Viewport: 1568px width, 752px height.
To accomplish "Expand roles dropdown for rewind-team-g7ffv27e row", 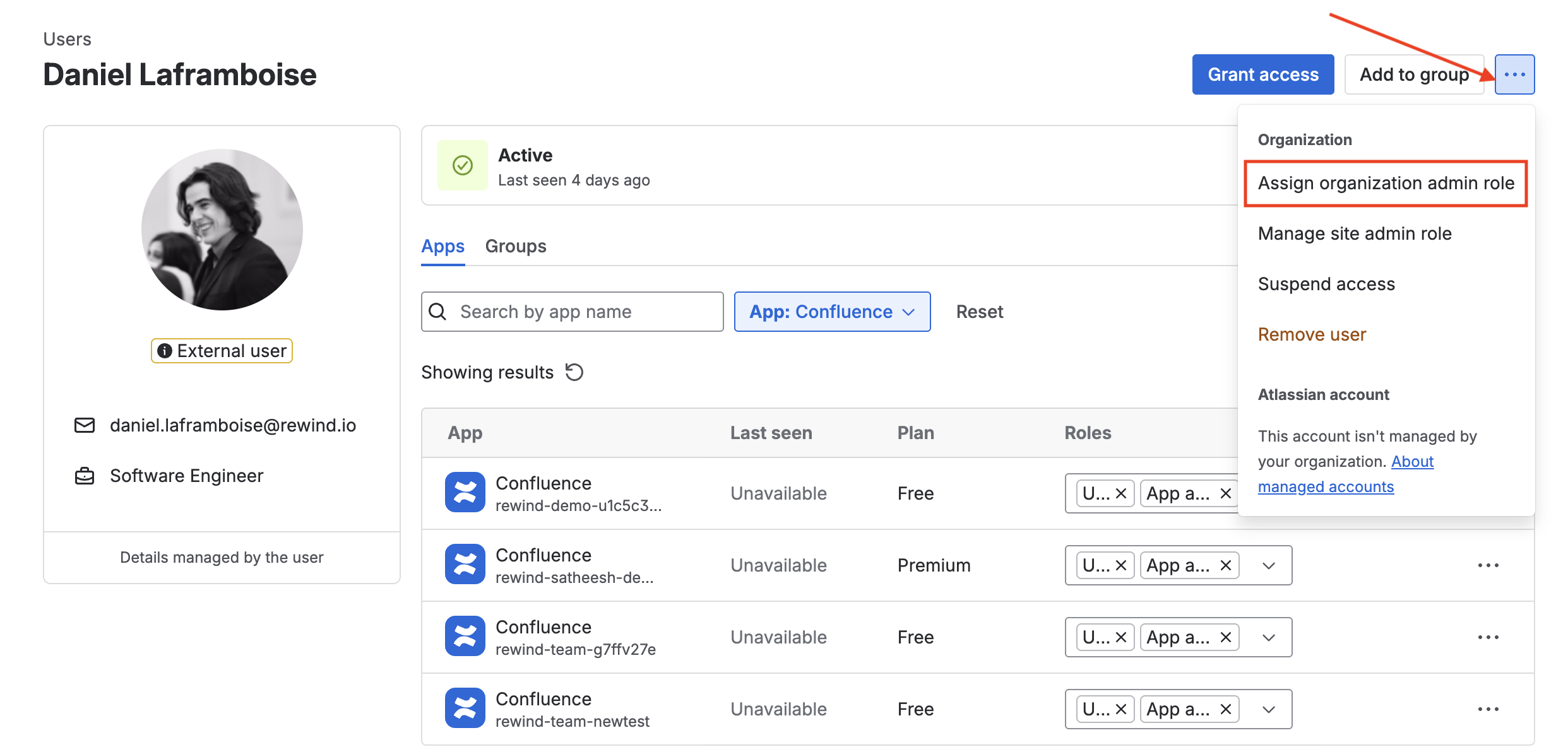I will coord(1269,637).
